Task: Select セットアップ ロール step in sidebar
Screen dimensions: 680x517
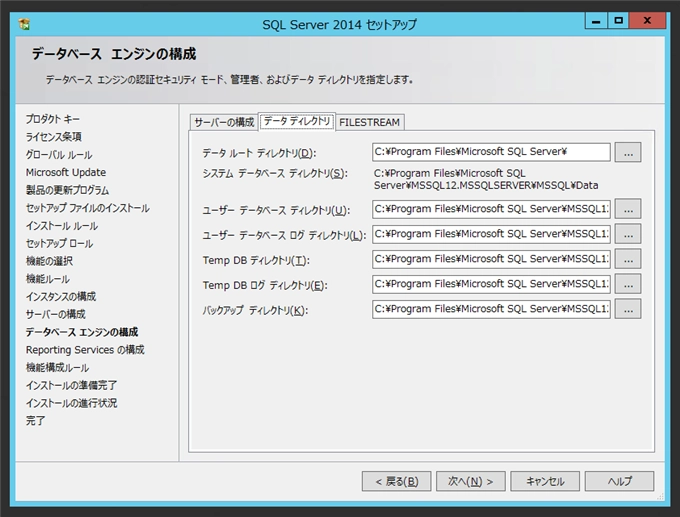Action: click(x=59, y=243)
